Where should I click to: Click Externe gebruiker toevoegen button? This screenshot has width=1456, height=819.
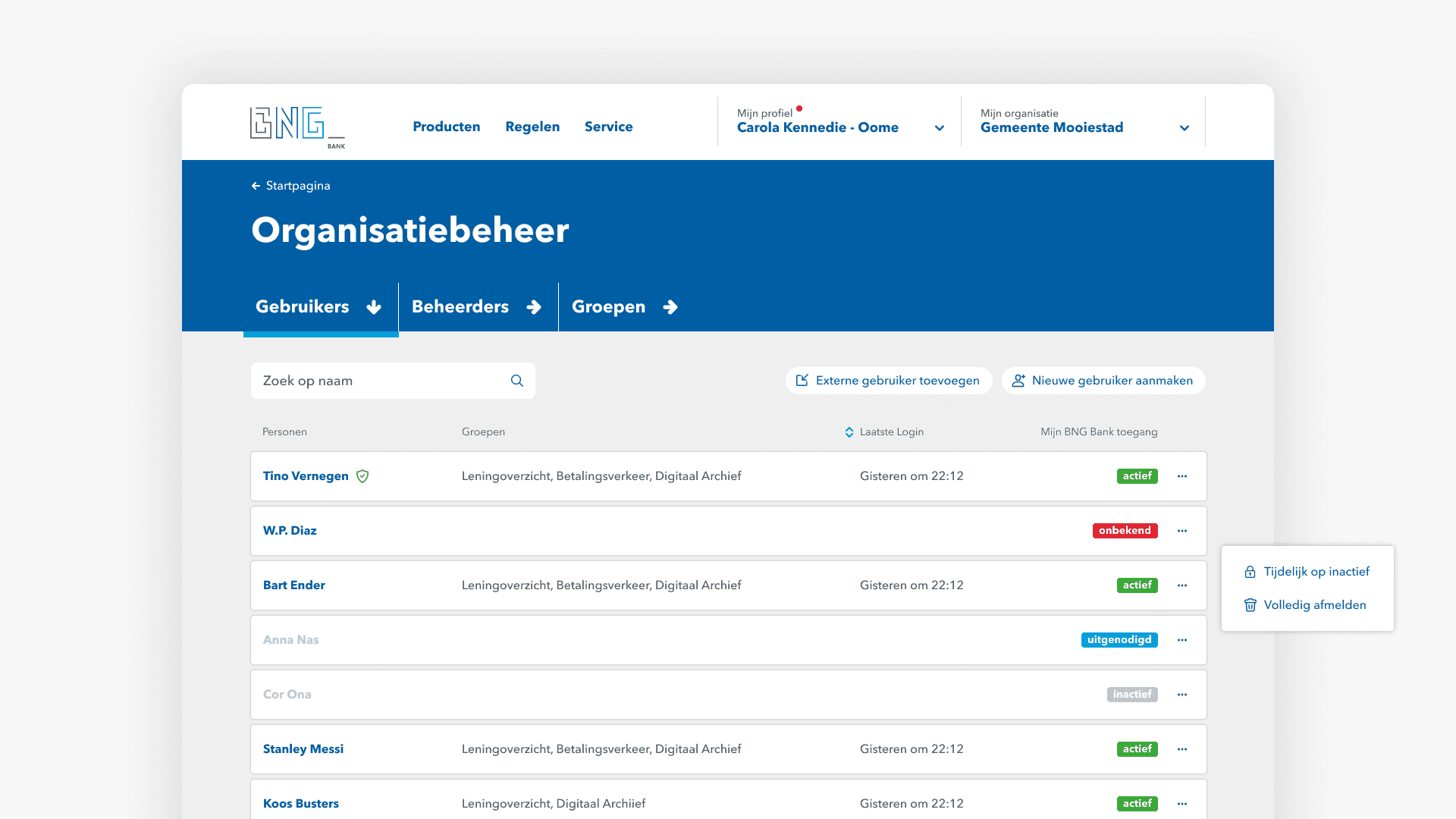coord(888,381)
